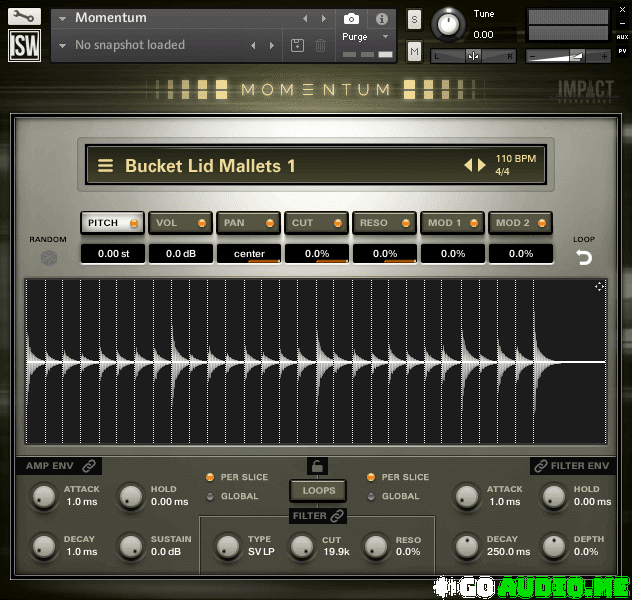Viewport: 632px width, 600px height.
Task: Click the Mute M button
Action: pos(415,51)
